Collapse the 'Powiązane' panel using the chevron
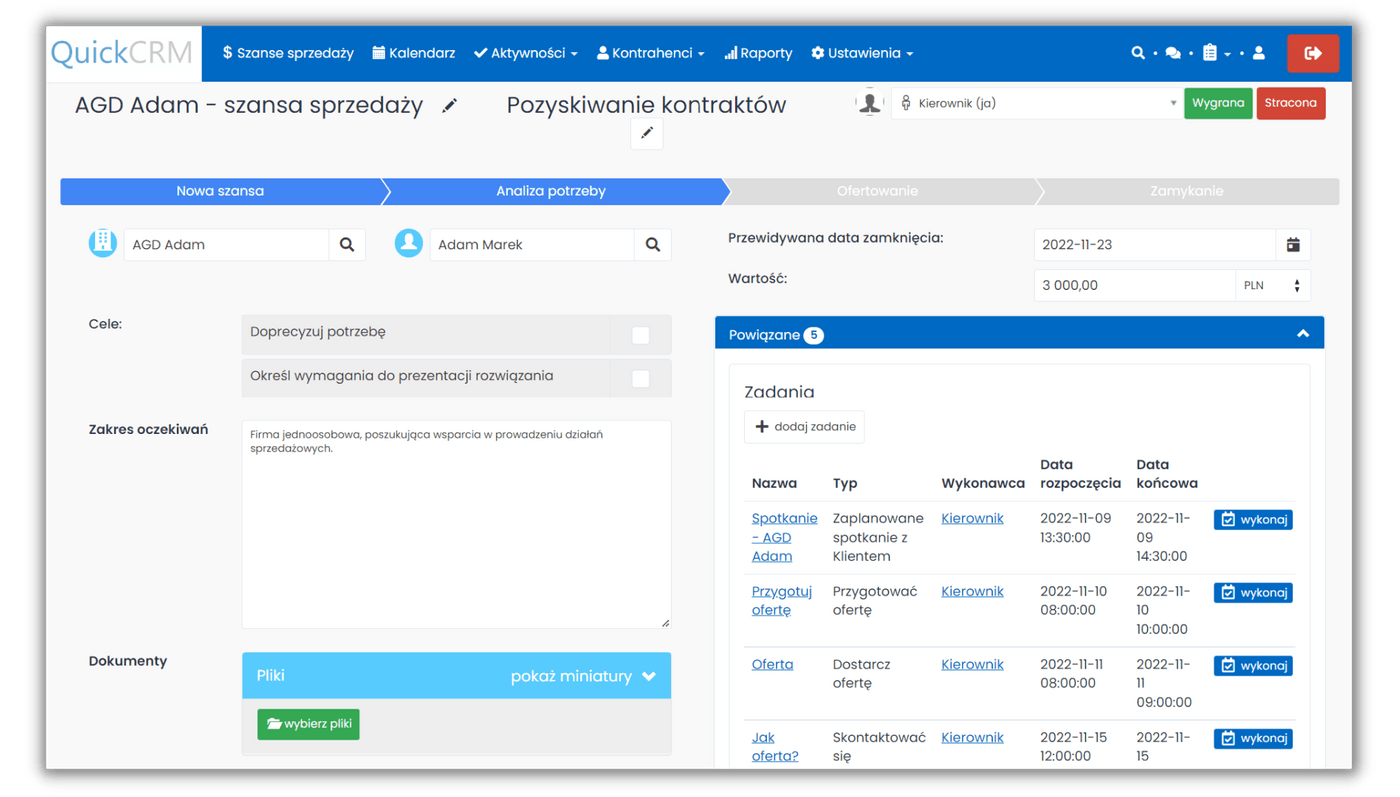The image size is (1400, 797). [1302, 334]
